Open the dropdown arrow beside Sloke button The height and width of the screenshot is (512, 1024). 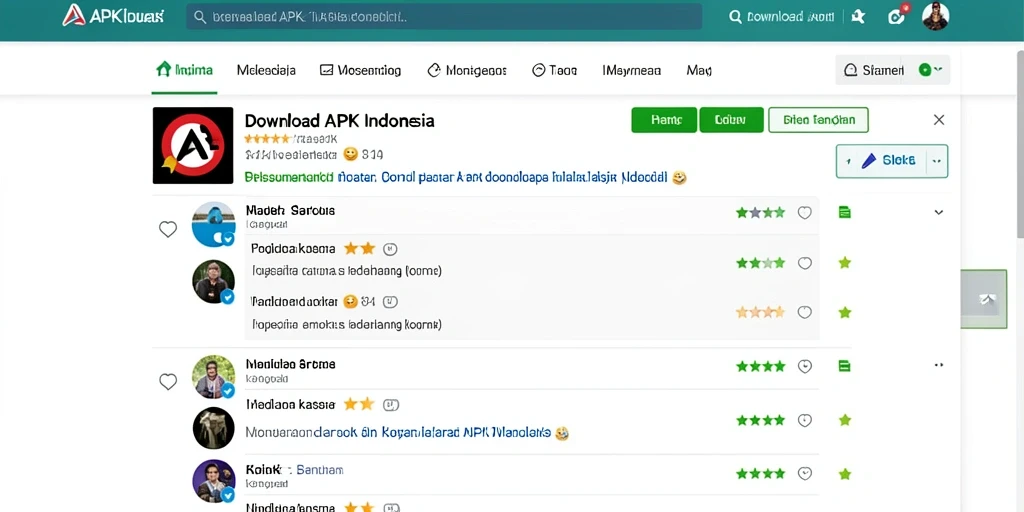pyautogui.click(x=937, y=161)
